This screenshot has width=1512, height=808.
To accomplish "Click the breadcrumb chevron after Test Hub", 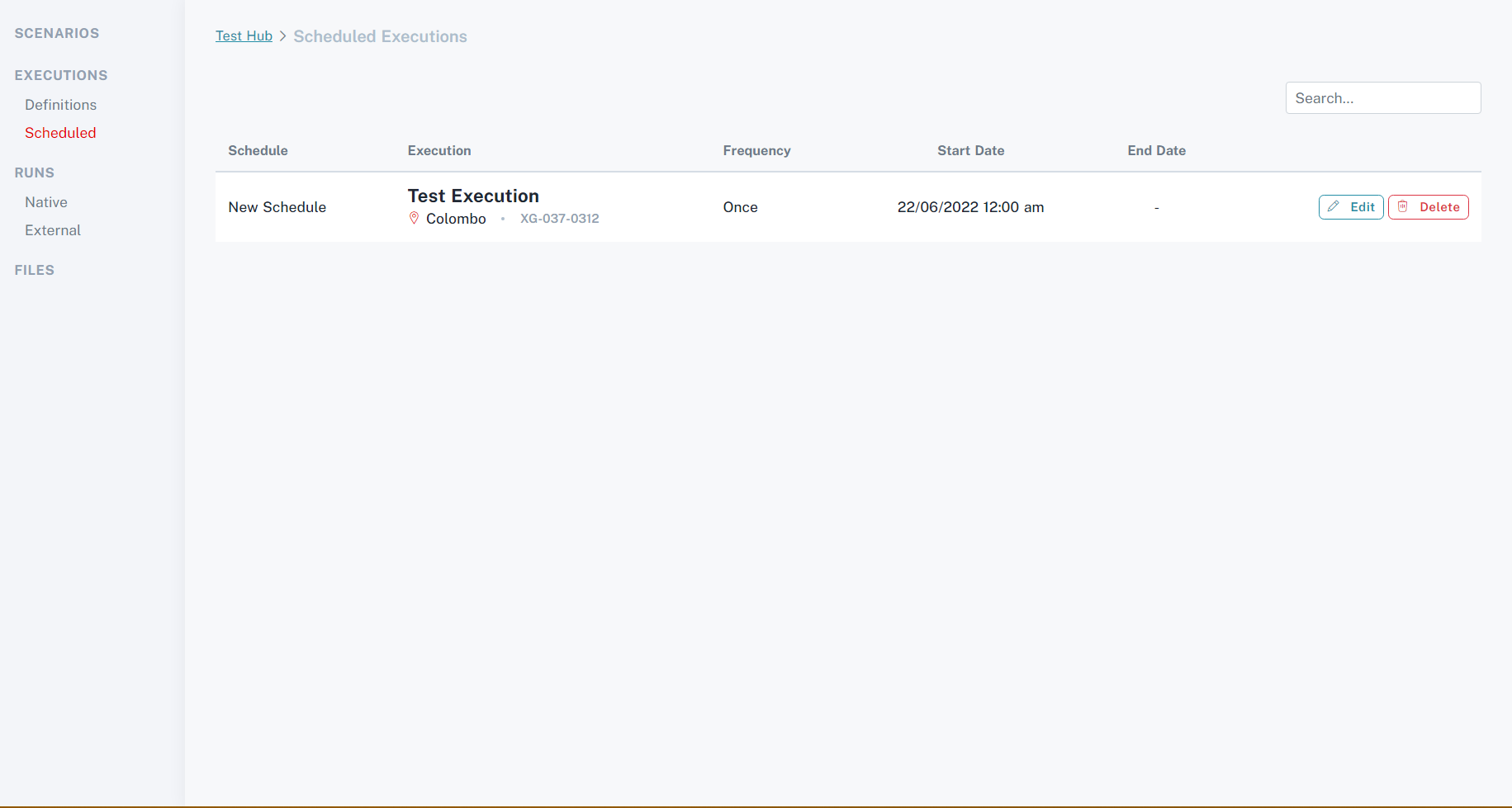I will pyautogui.click(x=282, y=36).
